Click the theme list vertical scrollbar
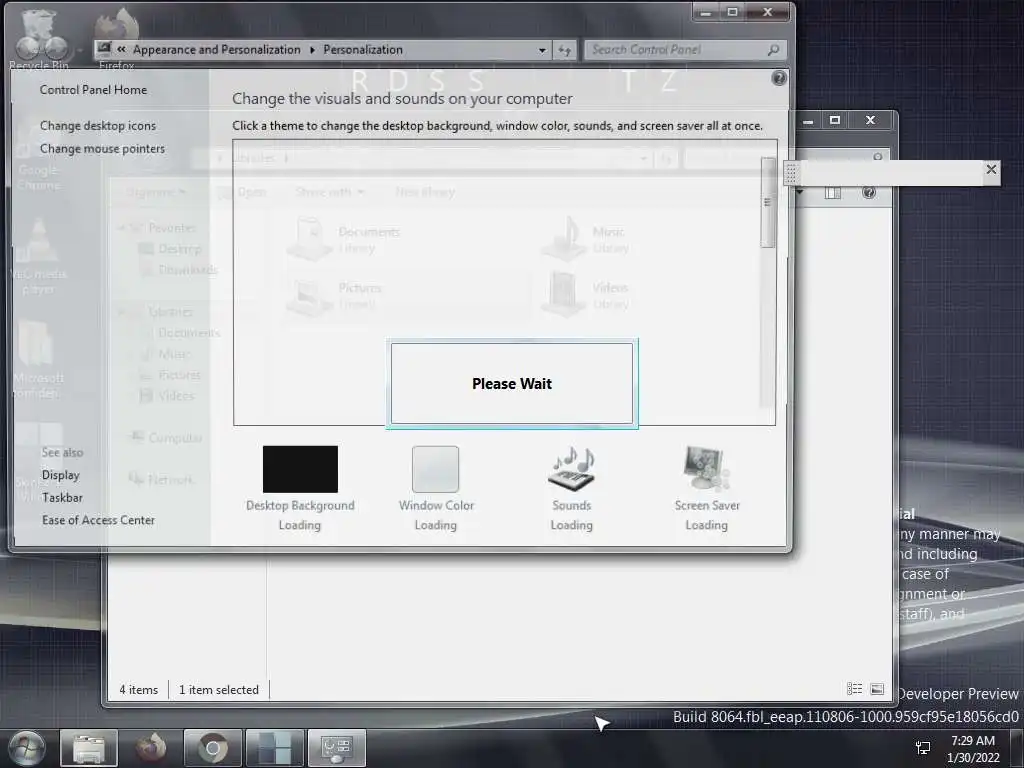 [x=768, y=202]
